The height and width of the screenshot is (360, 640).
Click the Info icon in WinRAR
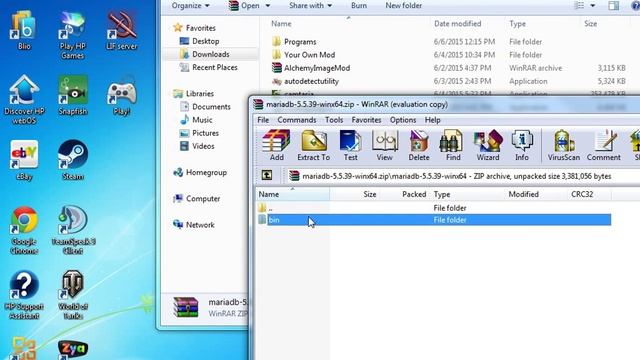click(x=522, y=146)
